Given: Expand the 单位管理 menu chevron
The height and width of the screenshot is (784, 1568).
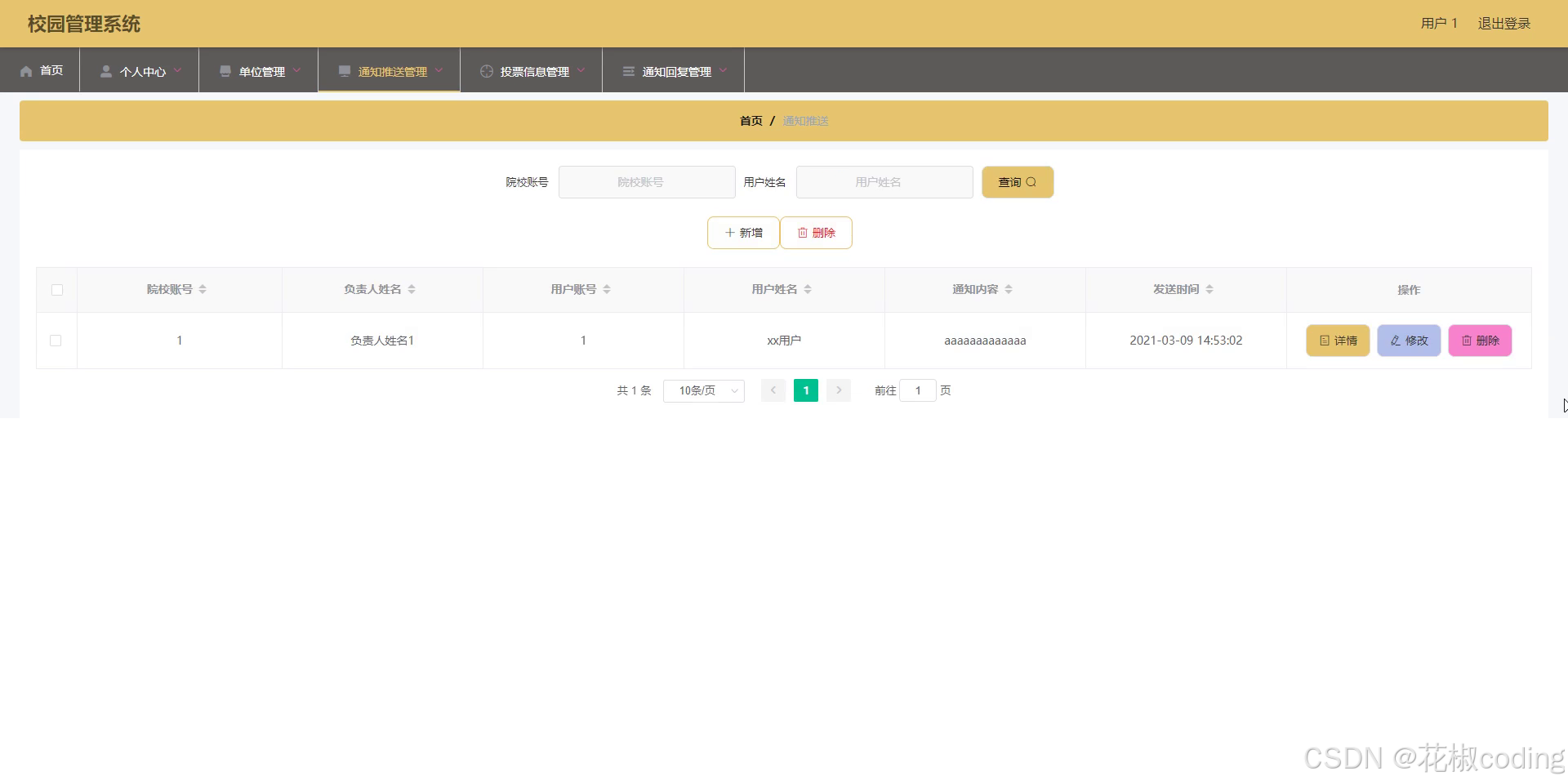Looking at the screenshot, I should (296, 70).
